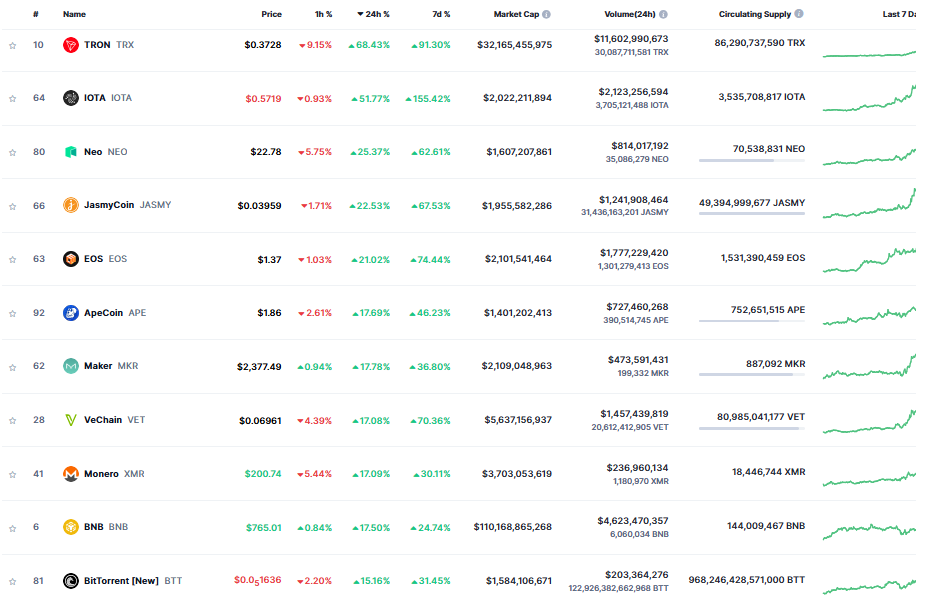
Task: Sort by the Price column header
Action: pyautogui.click(x=271, y=14)
